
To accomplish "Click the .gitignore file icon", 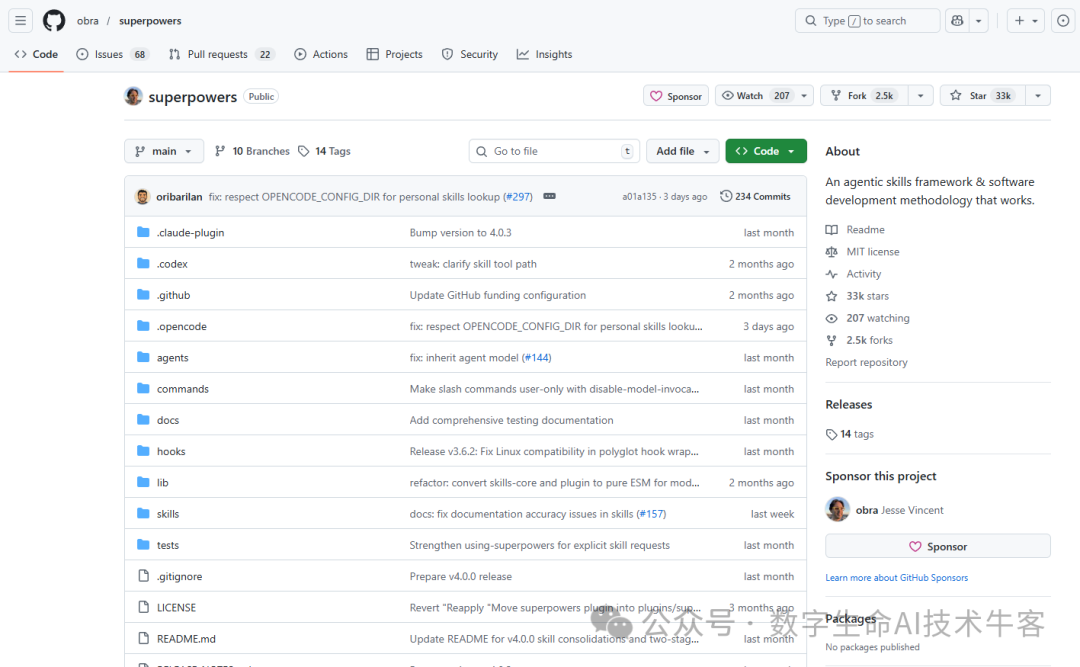I will click(x=143, y=576).
